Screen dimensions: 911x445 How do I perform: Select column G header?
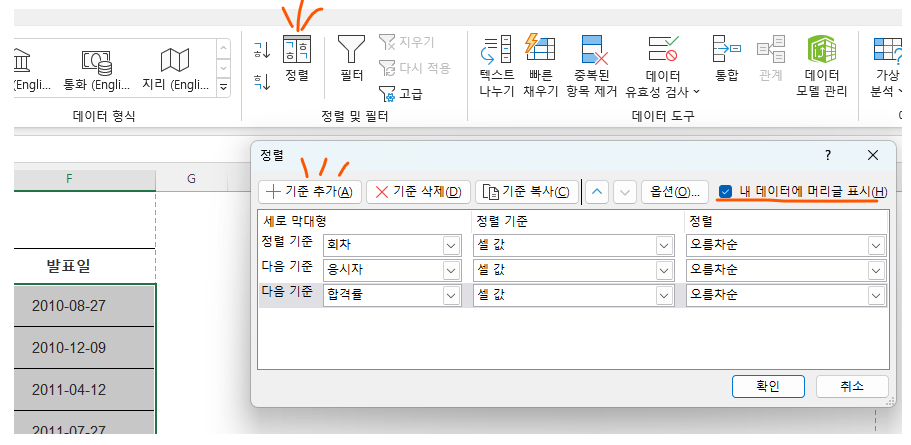191,180
